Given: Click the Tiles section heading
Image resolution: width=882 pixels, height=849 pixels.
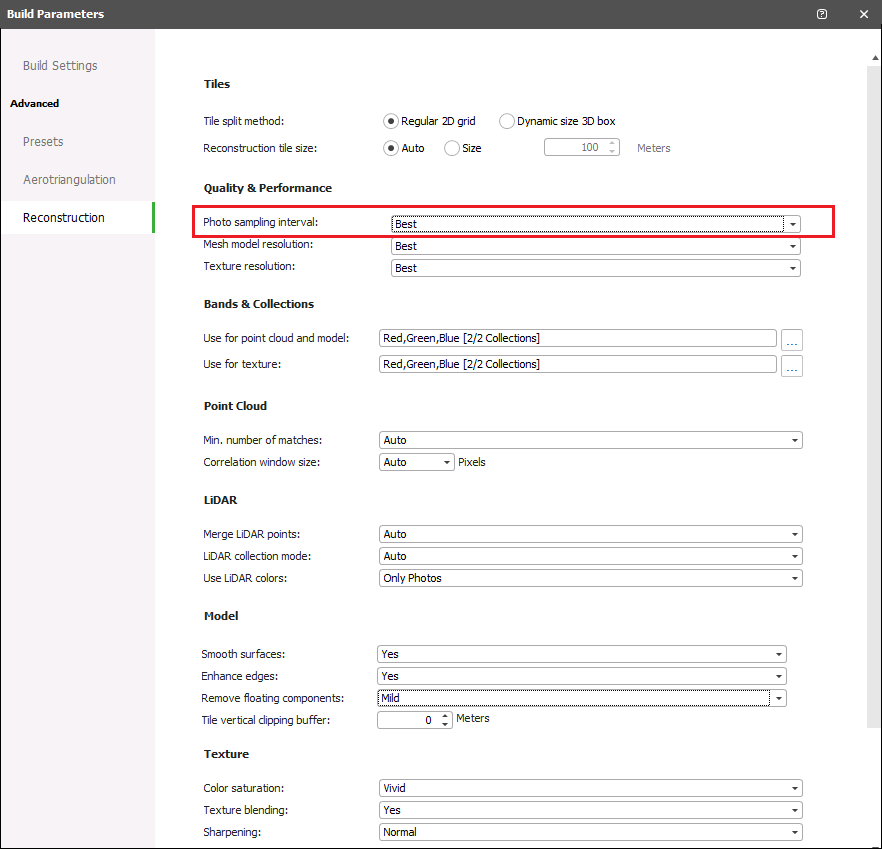Looking at the screenshot, I should (217, 84).
